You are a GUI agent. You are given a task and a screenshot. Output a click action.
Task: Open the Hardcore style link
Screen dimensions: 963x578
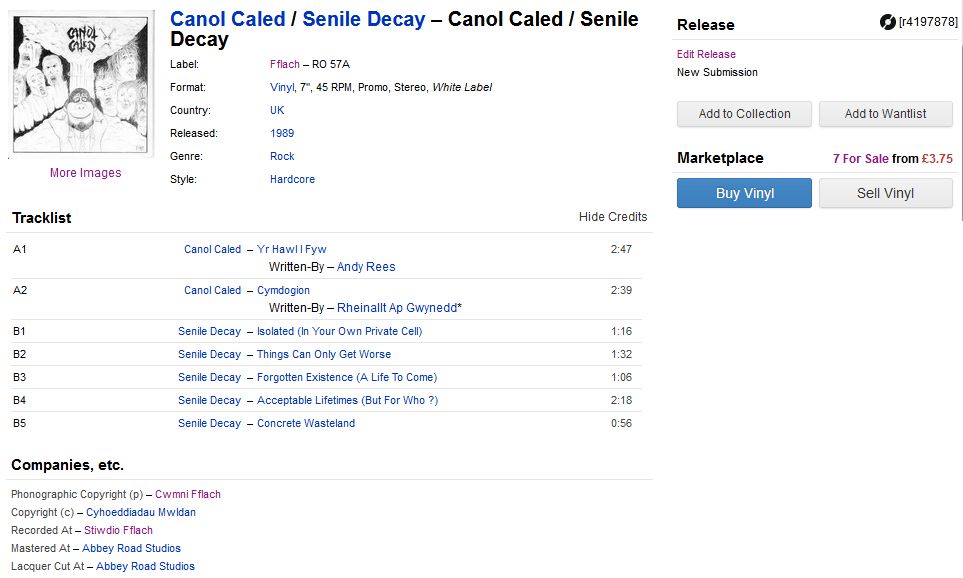click(292, 179)
